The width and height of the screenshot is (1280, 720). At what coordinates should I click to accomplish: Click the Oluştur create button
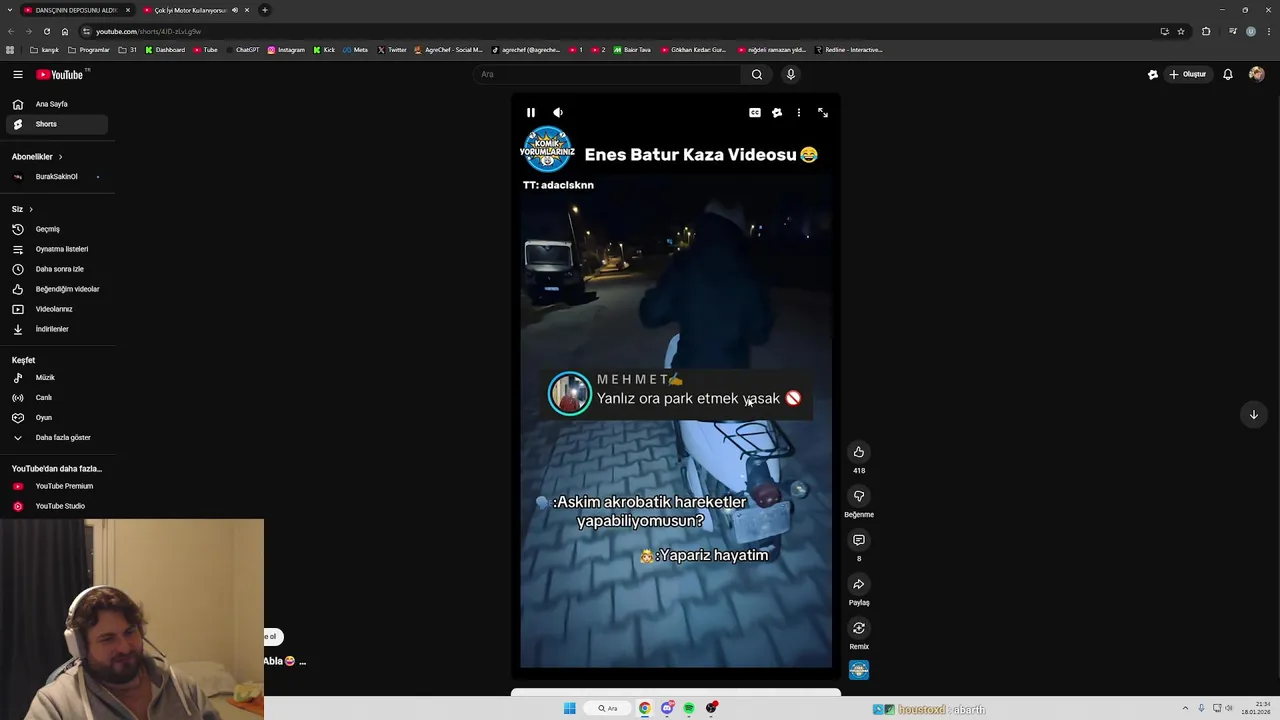[x=1188, y=74]
